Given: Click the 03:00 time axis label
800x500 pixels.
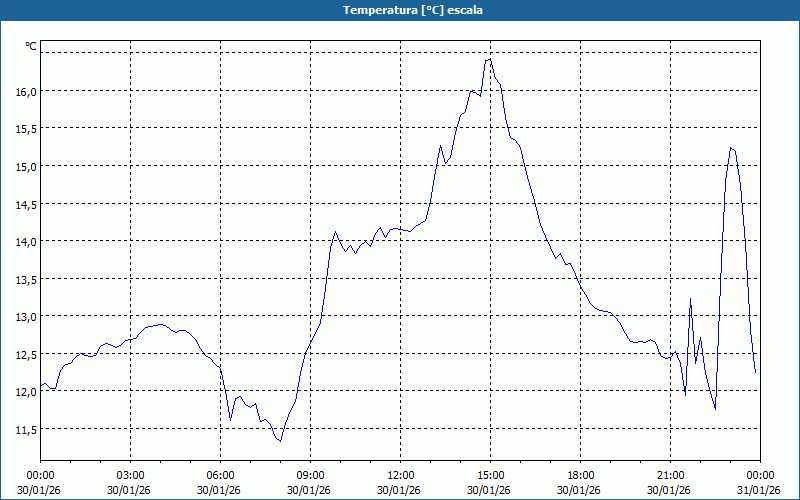Looking at the screenshot, I should (130, 475).
